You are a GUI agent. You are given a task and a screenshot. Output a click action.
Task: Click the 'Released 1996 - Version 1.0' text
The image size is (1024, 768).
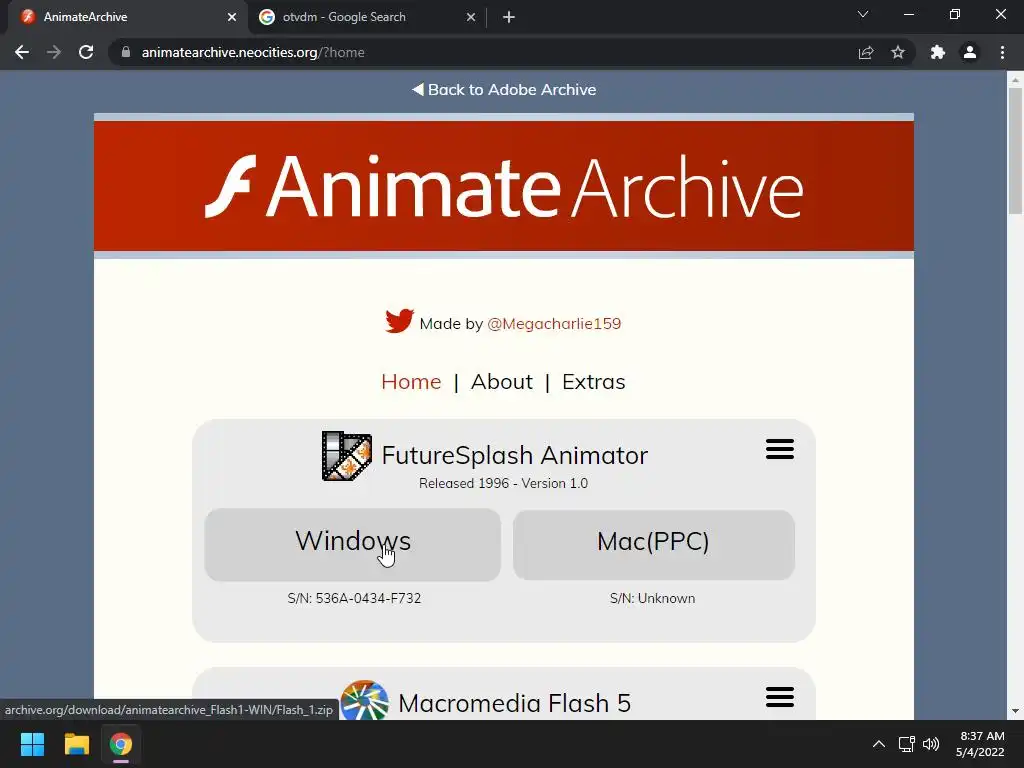(x=504, y=483)
